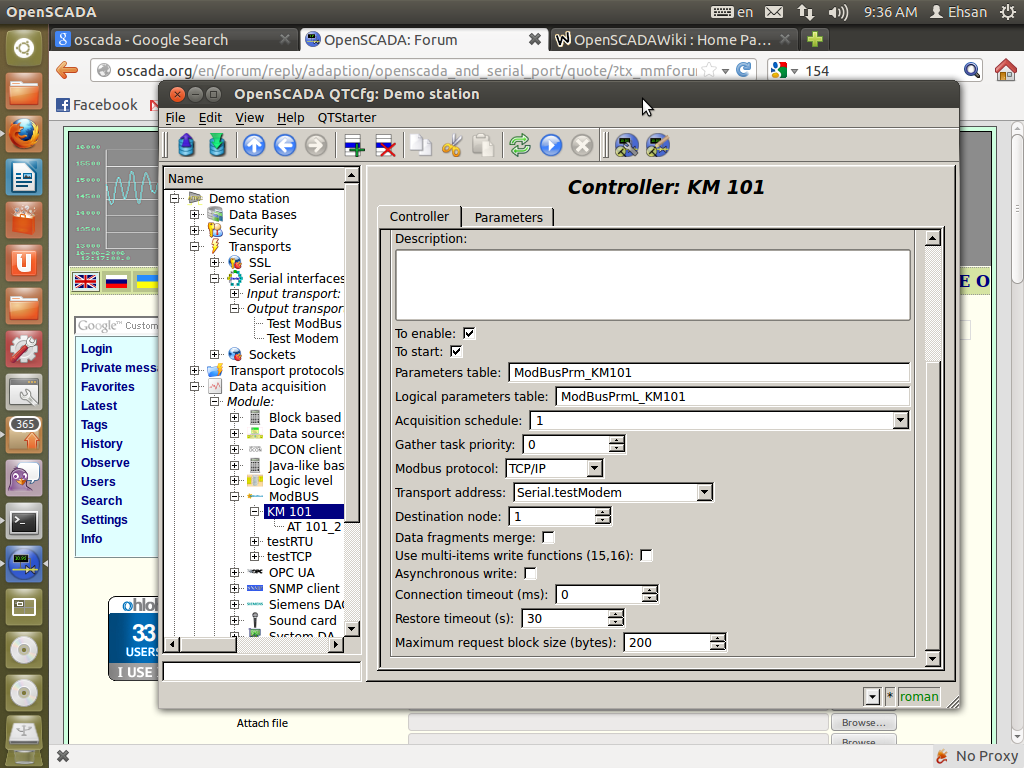Disable the 'To enable' checkbox

pyautogui.click(x=469, y=333)
